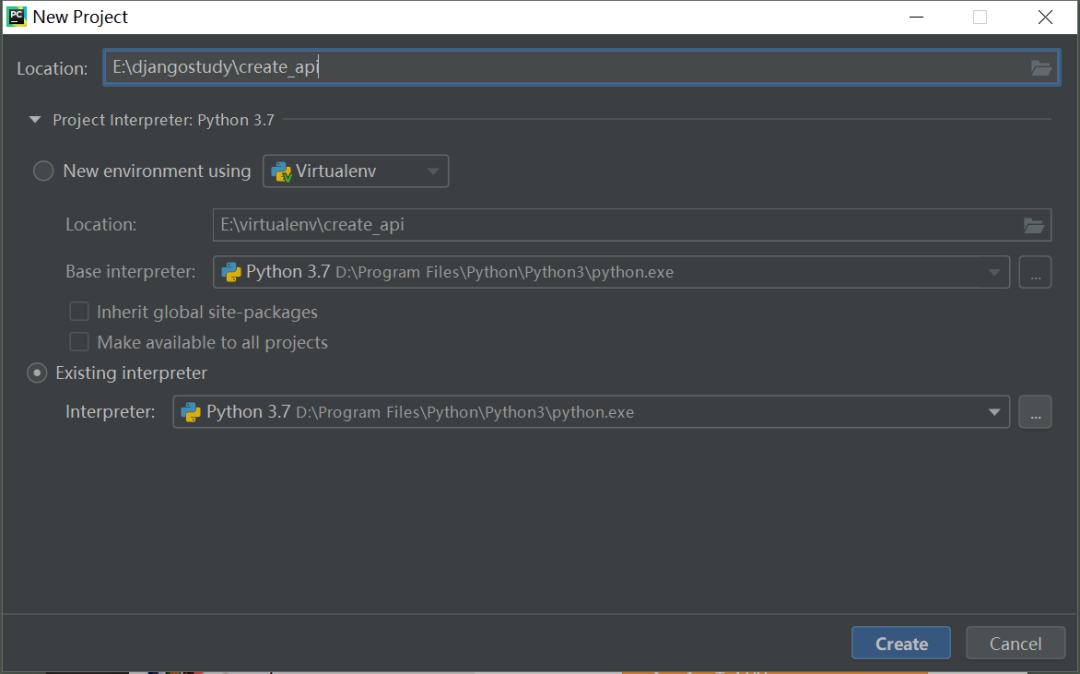Click the Python icon in the existing Interpreter field
1080x674 pixels.
190,412
